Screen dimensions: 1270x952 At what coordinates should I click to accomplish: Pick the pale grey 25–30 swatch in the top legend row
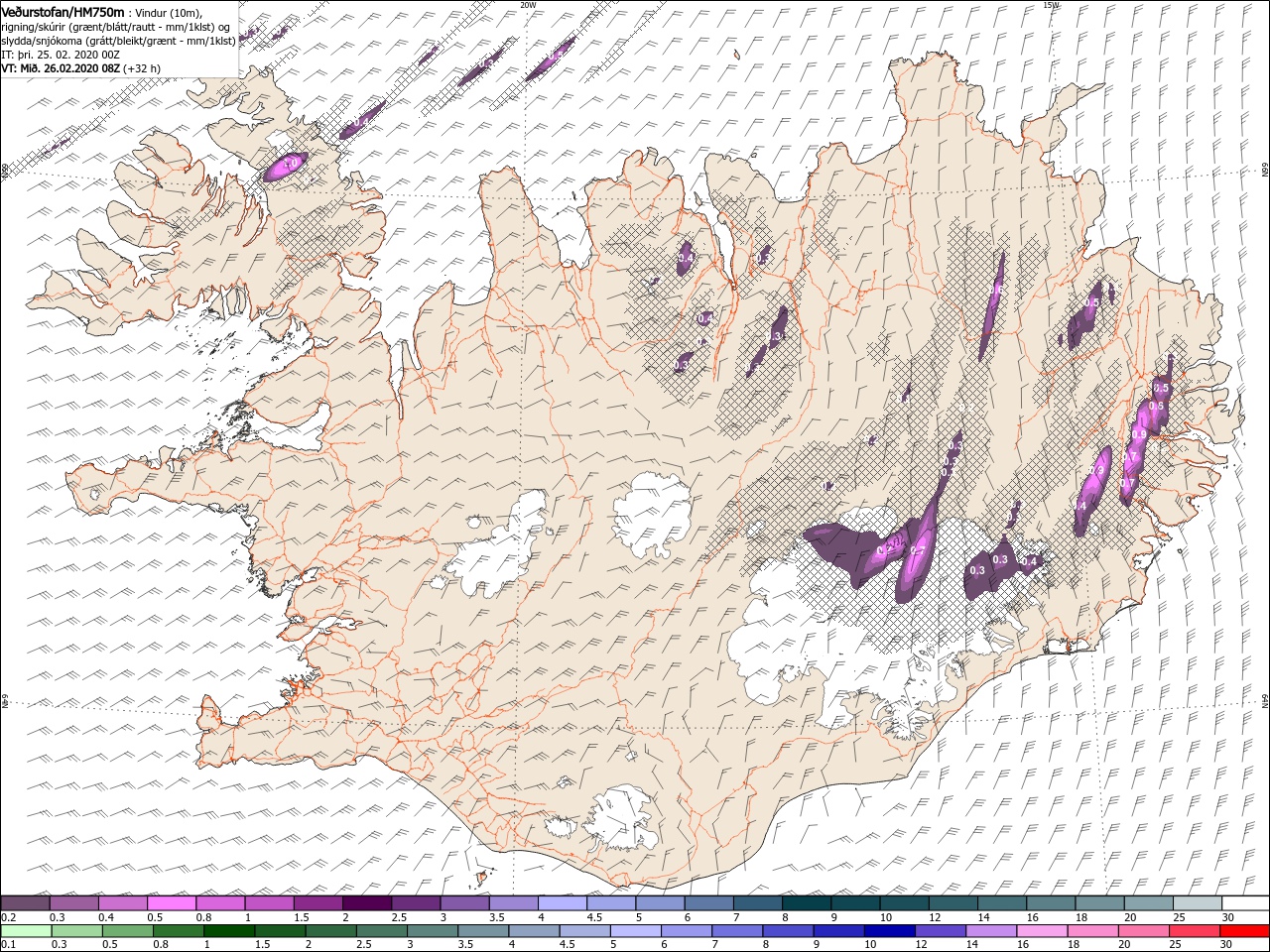pos(1197,903)
